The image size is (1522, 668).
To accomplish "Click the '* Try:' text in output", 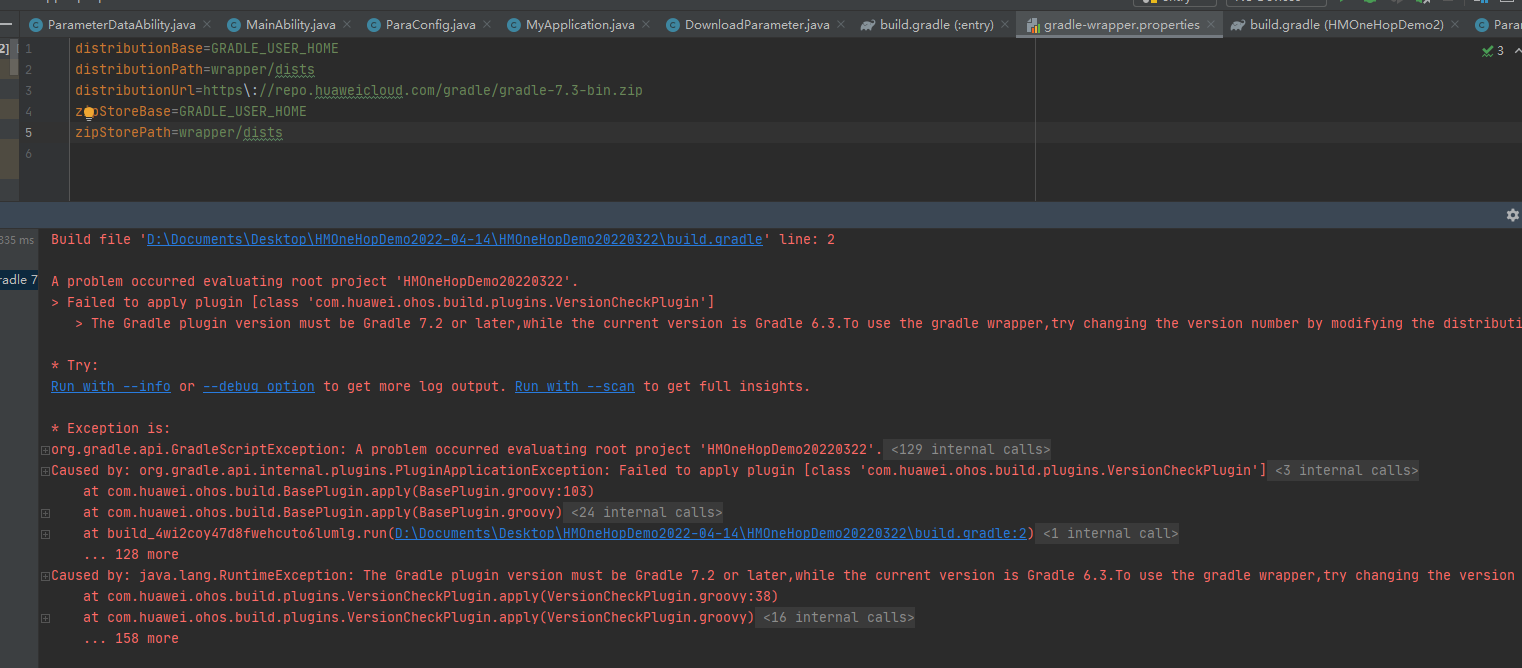I will tap(75, 366).
